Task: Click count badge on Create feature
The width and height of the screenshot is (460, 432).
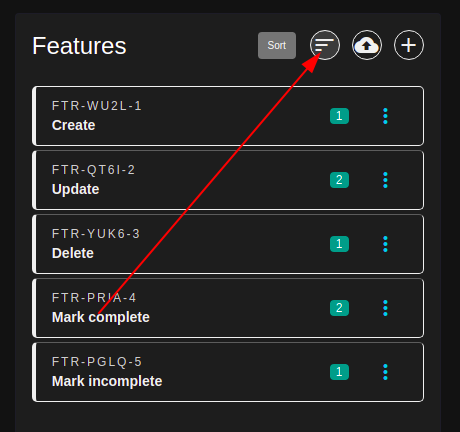Action: tap(339, 116)
